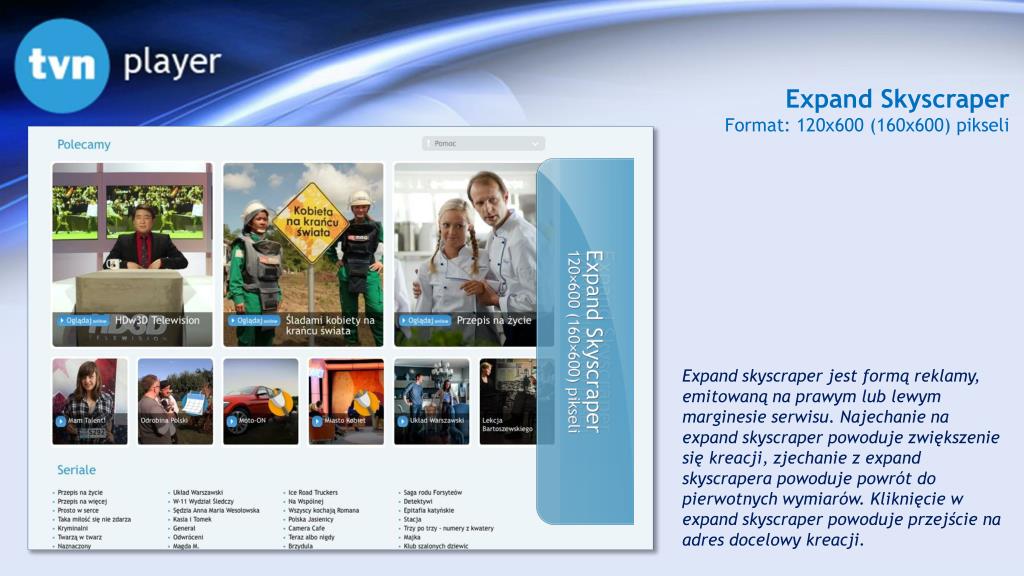Open the Twarzą w twarz link
Screen dimensions: 1024x576
[80, 537]
